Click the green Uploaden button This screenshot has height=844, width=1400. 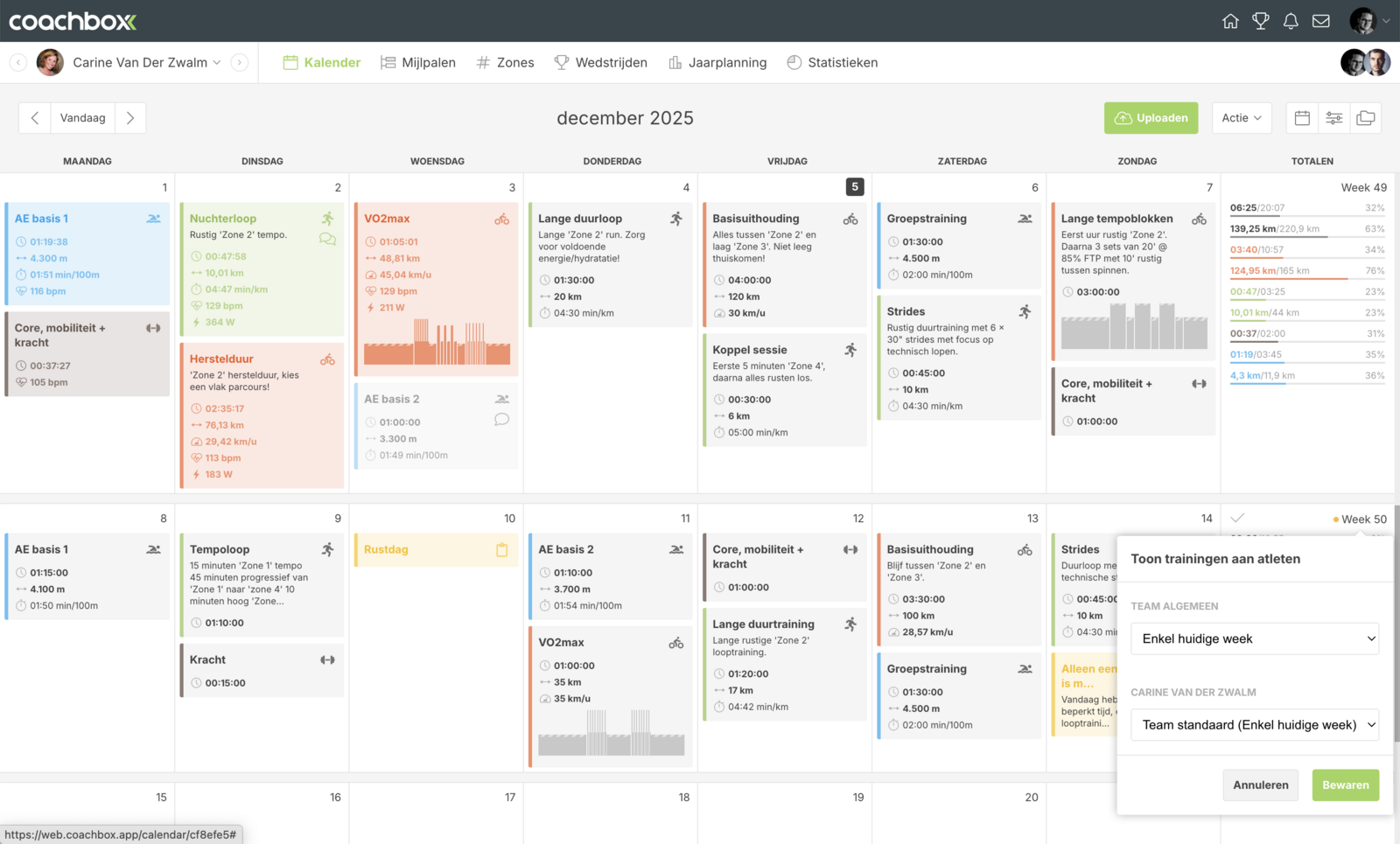[1151, 118]
